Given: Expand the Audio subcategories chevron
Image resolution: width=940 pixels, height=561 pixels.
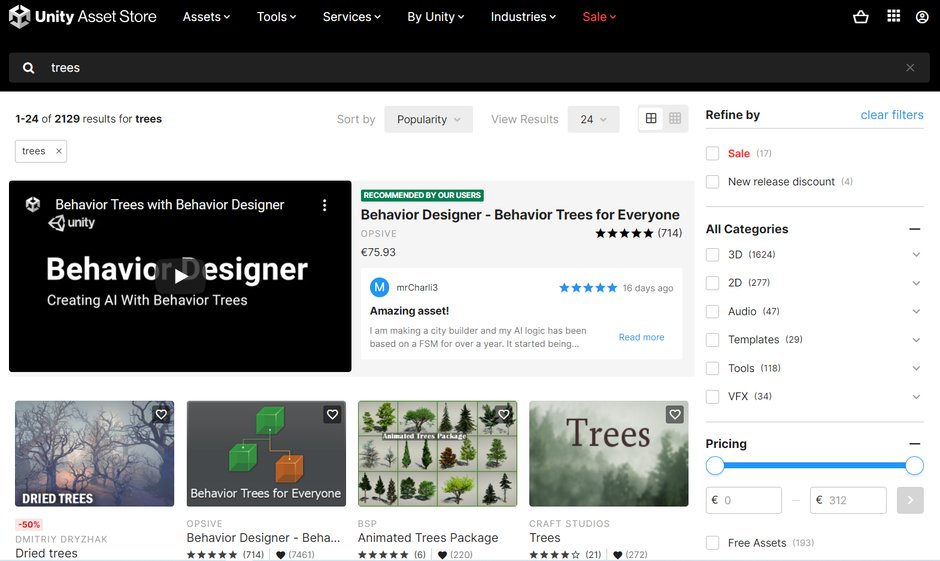Looking at the screenshot, I should (916, 312).
